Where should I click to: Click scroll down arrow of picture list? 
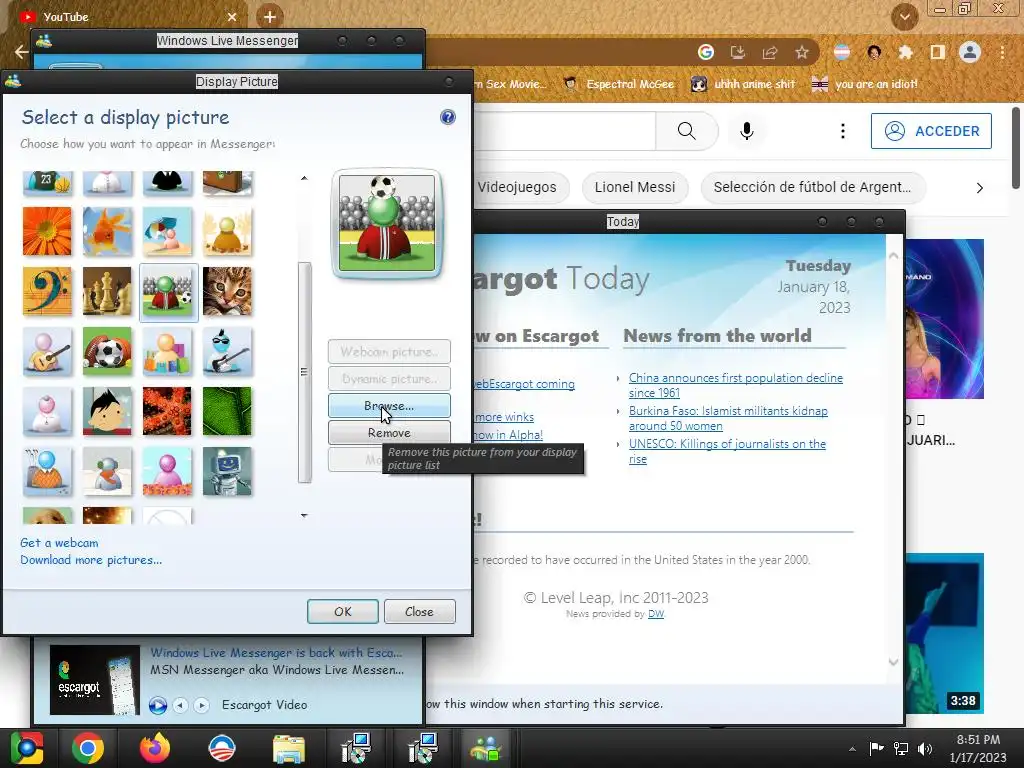click(x=304, y=515)
